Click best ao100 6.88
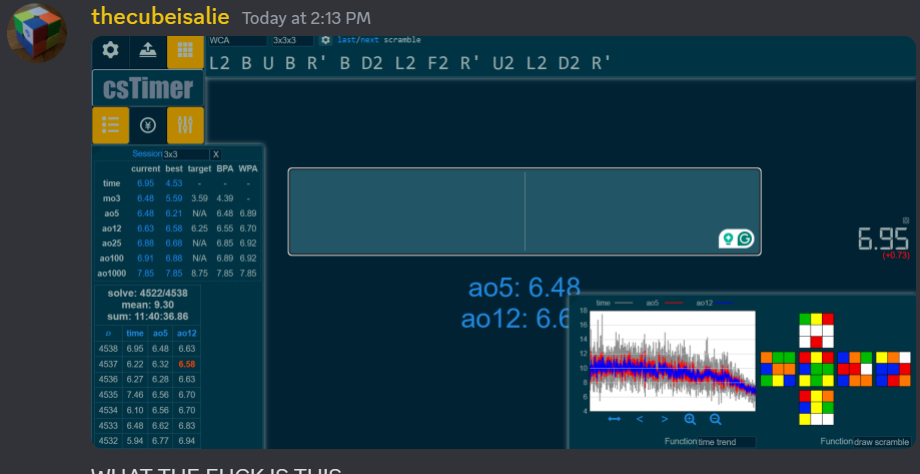920x474 pixels. point(174,258)
